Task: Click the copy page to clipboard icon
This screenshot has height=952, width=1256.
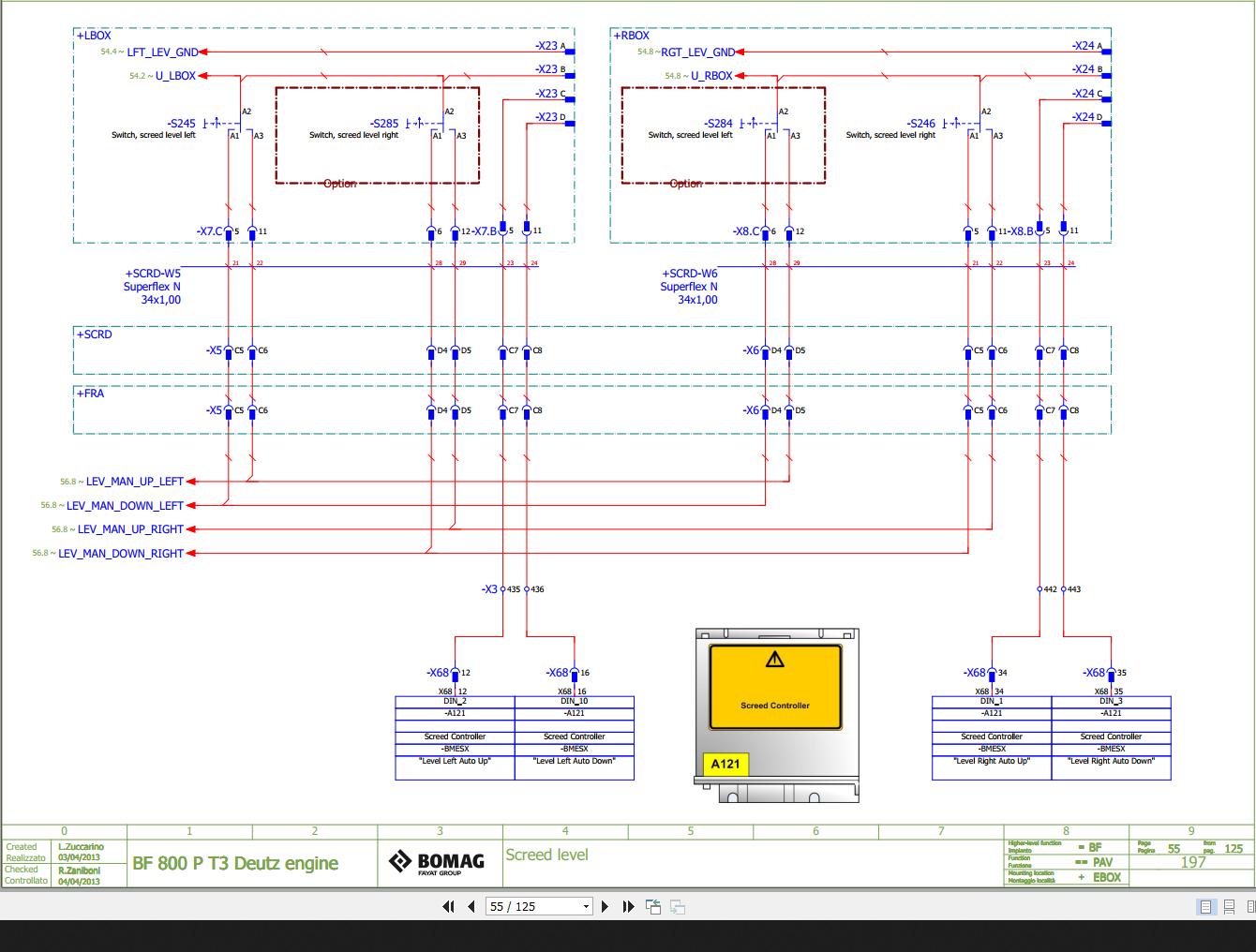Action: 651,905
